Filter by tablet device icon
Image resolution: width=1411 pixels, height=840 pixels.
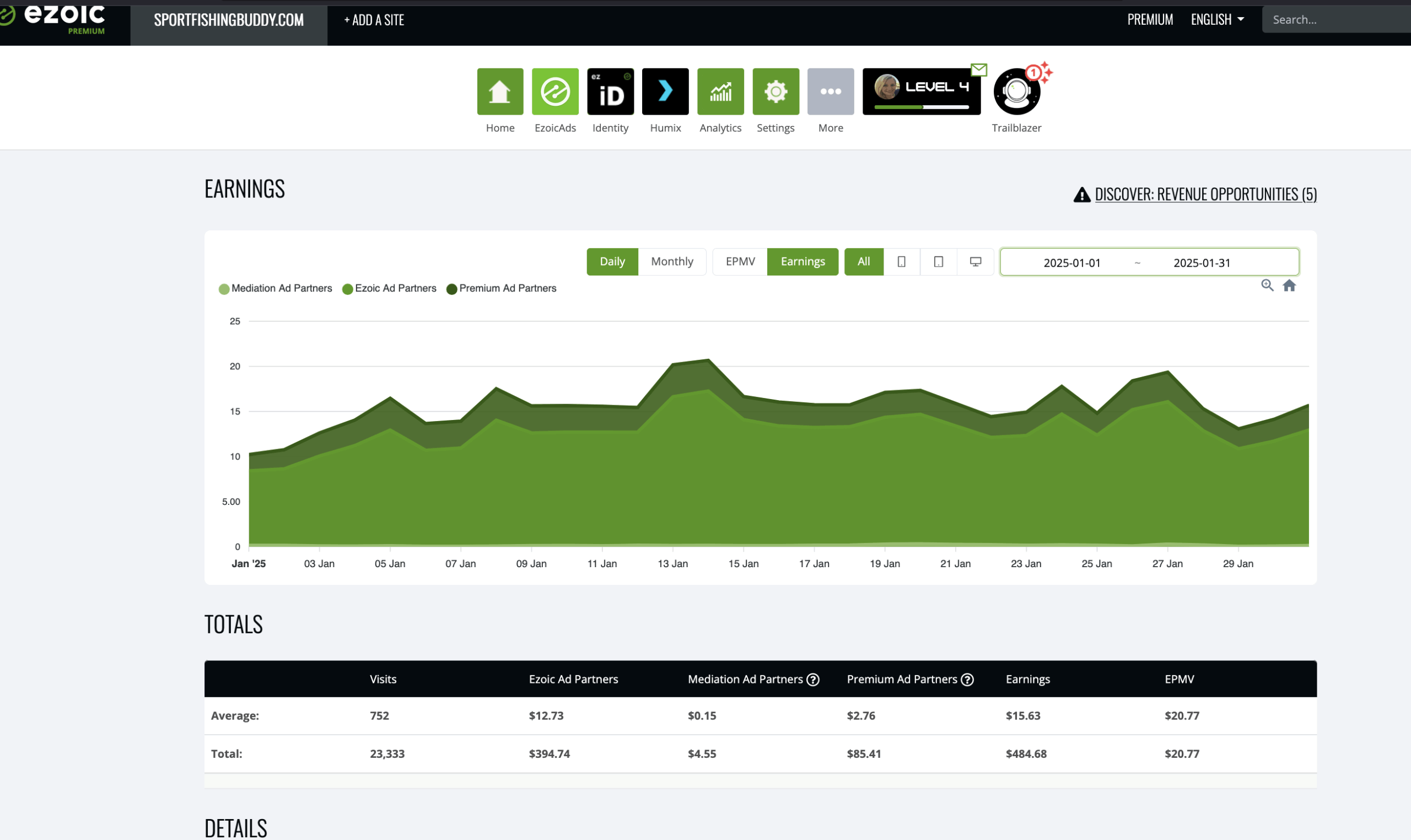click(x=939, y=261)
